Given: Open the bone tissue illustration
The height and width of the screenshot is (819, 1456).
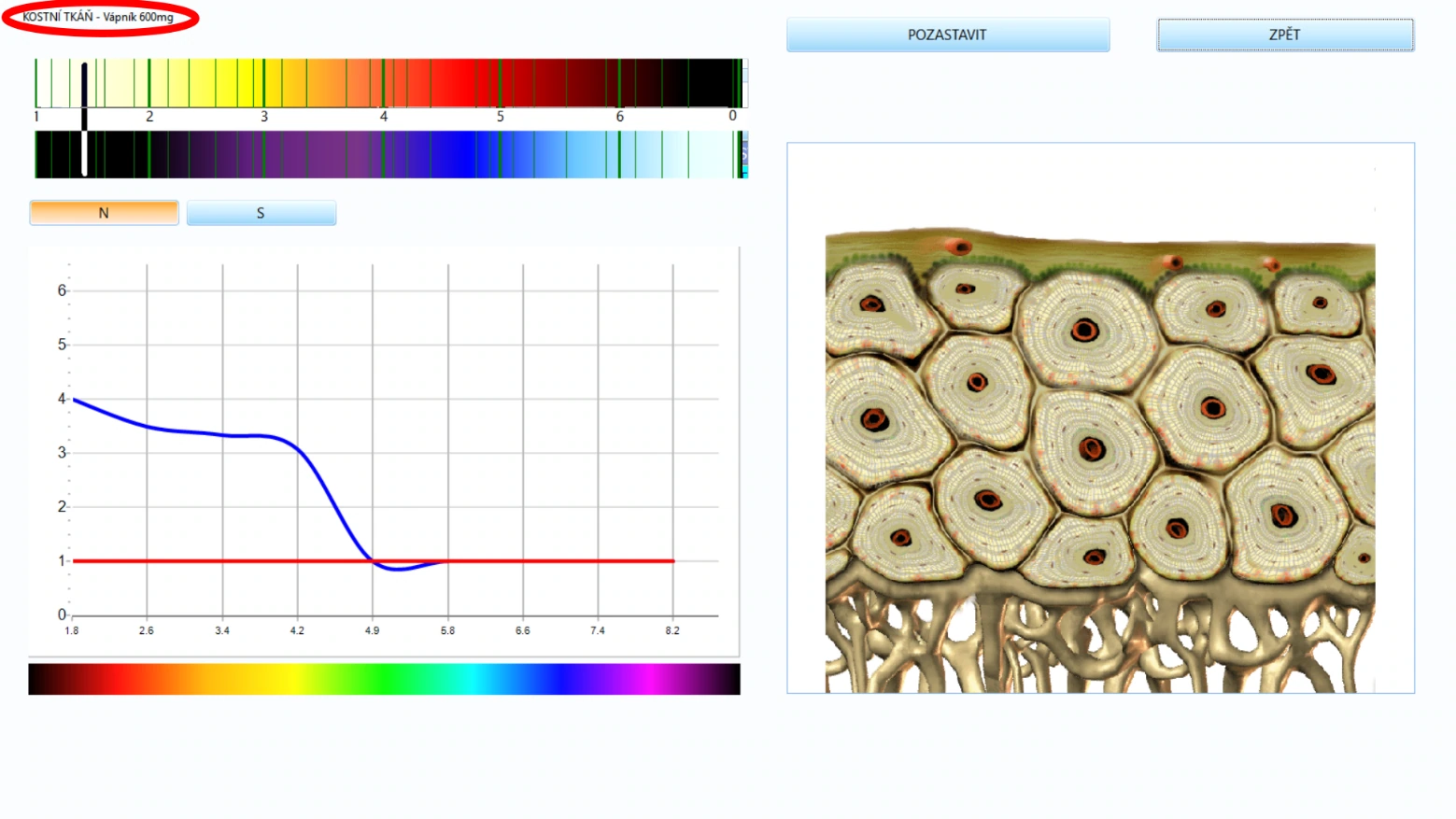Looking at the screenshot, I should click(1100, 460).
